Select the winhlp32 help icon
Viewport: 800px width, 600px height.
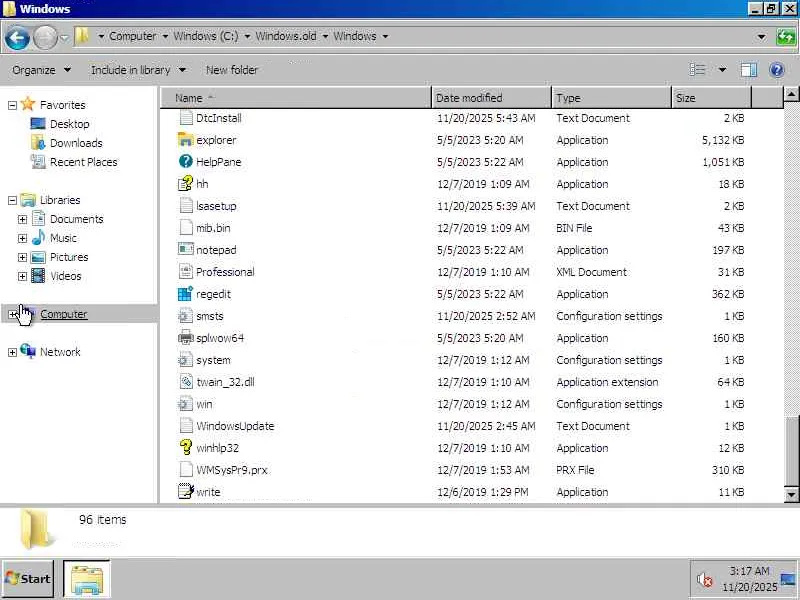point(185,448)
